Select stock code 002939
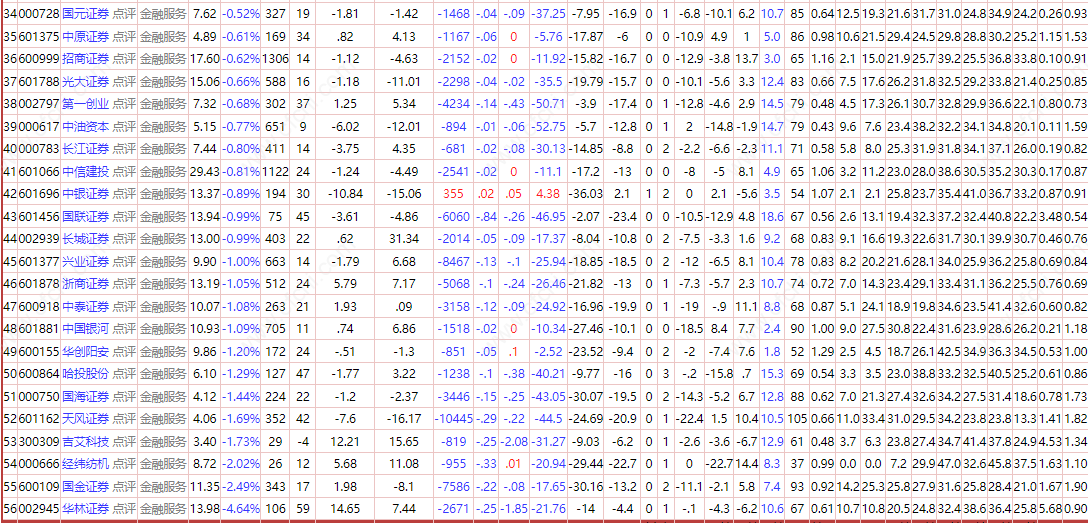 tap(39, 239)
